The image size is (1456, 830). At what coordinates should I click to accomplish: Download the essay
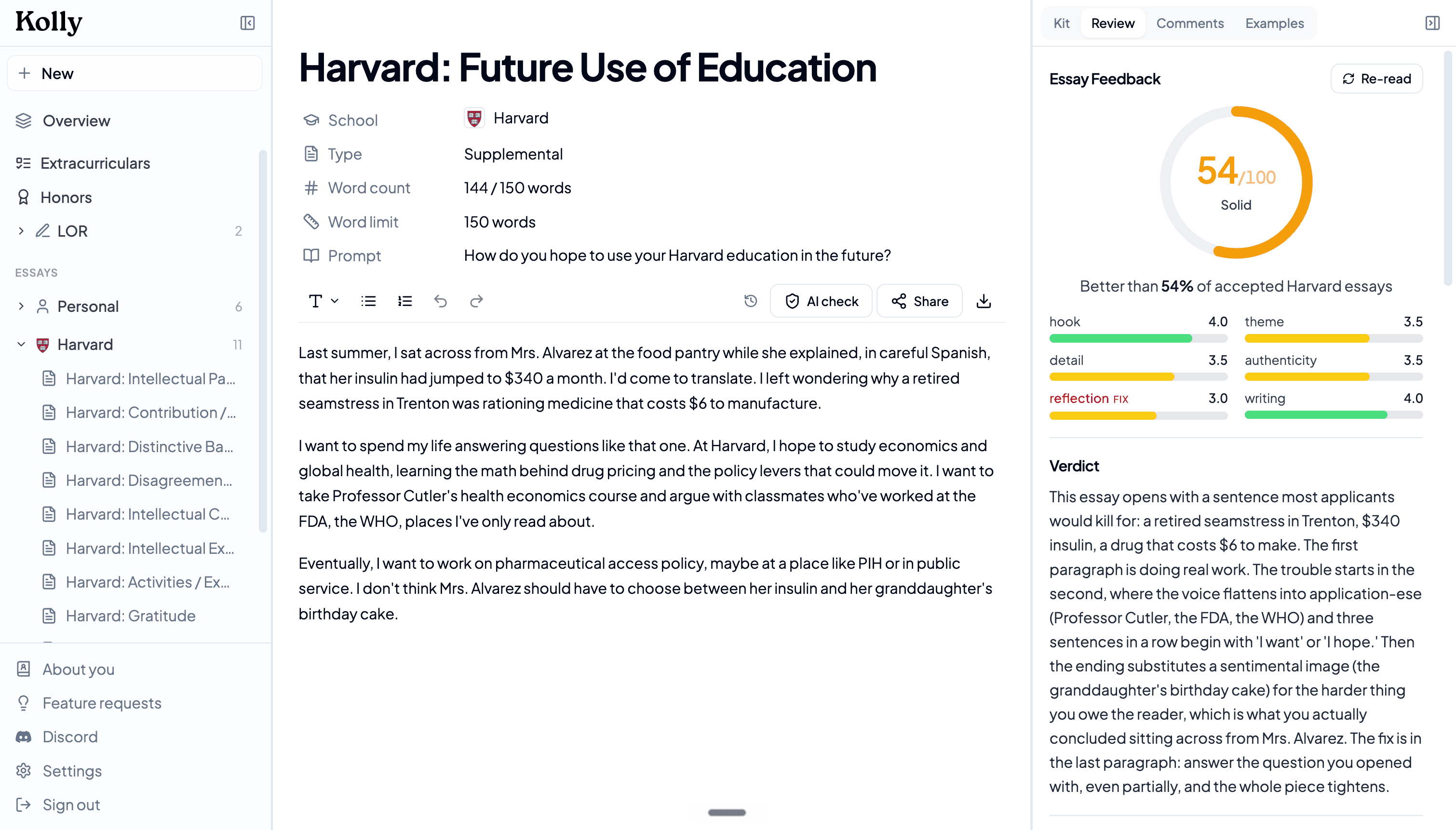(984, 301)
